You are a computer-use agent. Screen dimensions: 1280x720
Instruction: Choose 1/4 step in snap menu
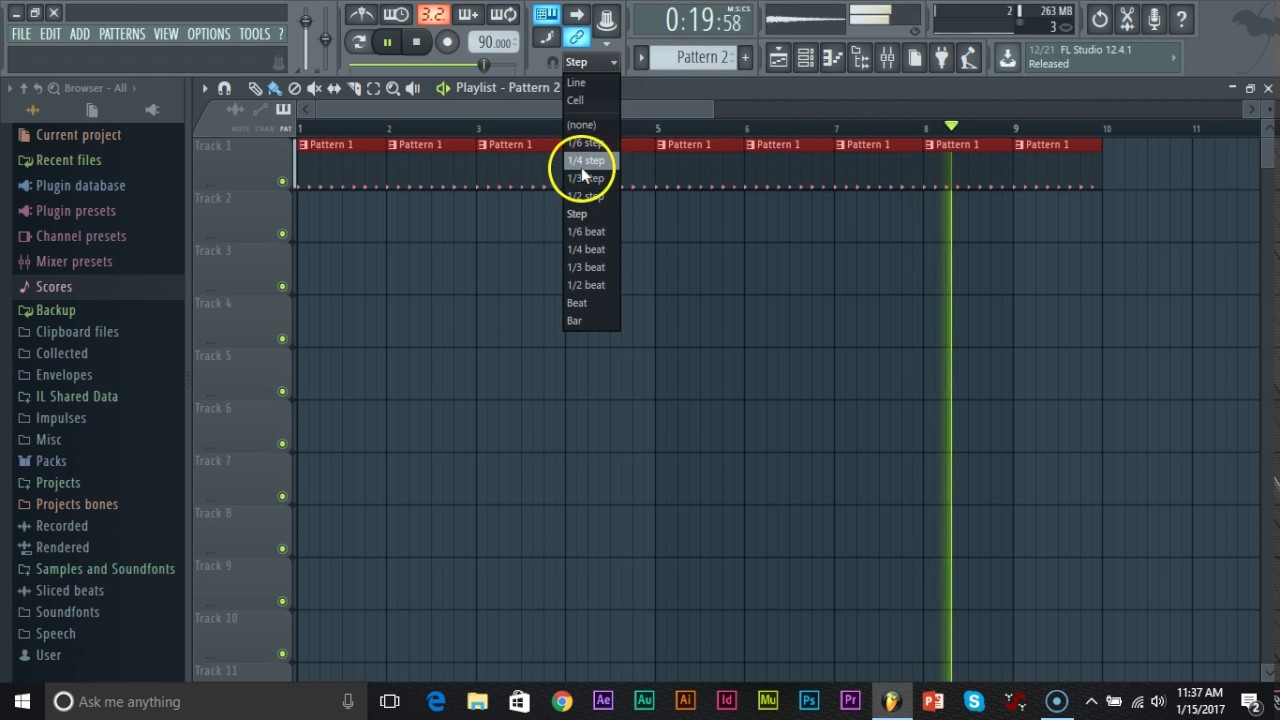(x=590, y=161)
